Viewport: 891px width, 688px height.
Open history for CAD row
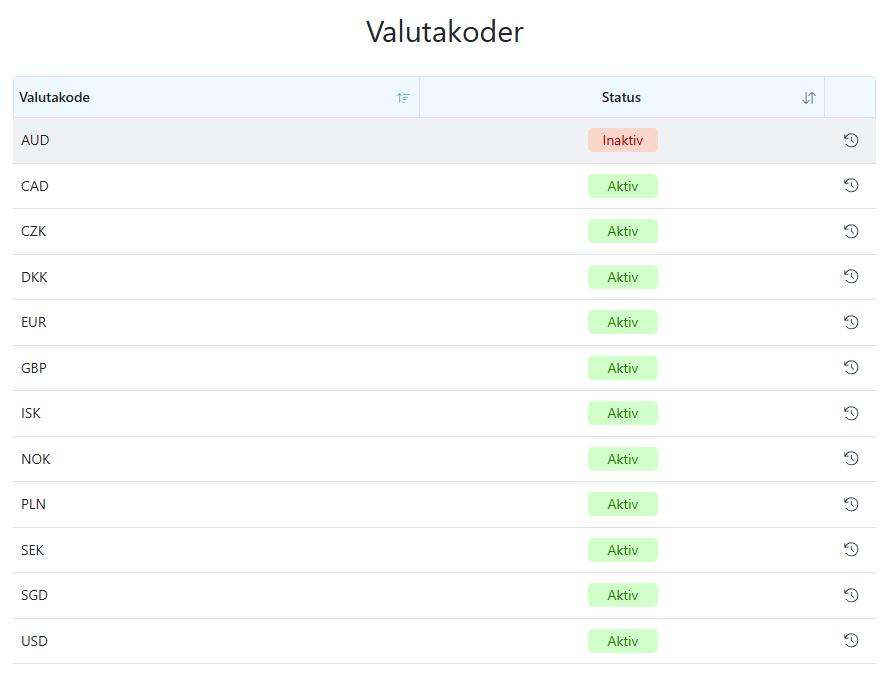pyautogui.click(x=851, y=186)
